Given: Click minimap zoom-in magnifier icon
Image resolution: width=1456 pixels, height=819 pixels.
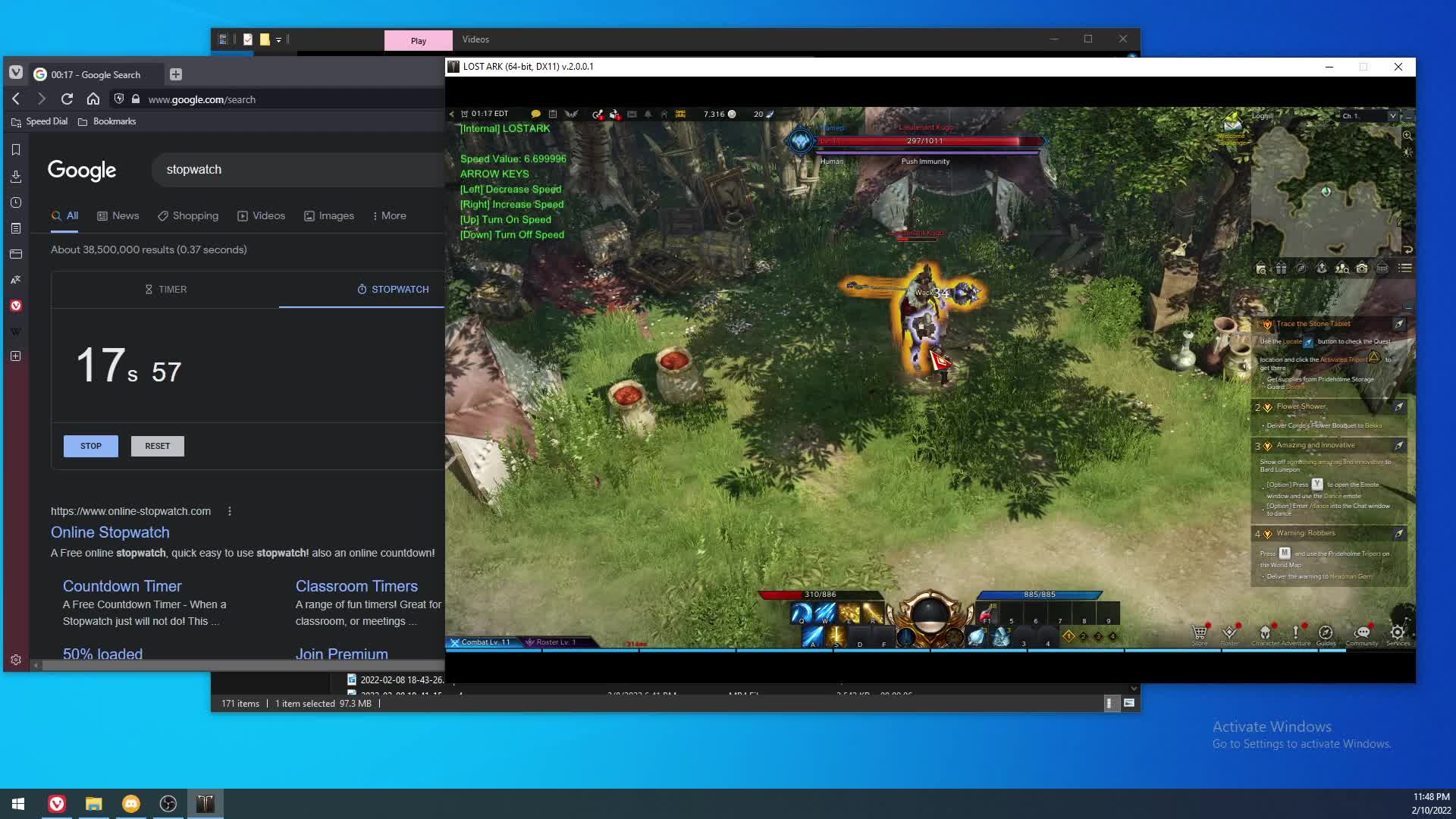Looking at the screenshot, I should pos(1407,136).
